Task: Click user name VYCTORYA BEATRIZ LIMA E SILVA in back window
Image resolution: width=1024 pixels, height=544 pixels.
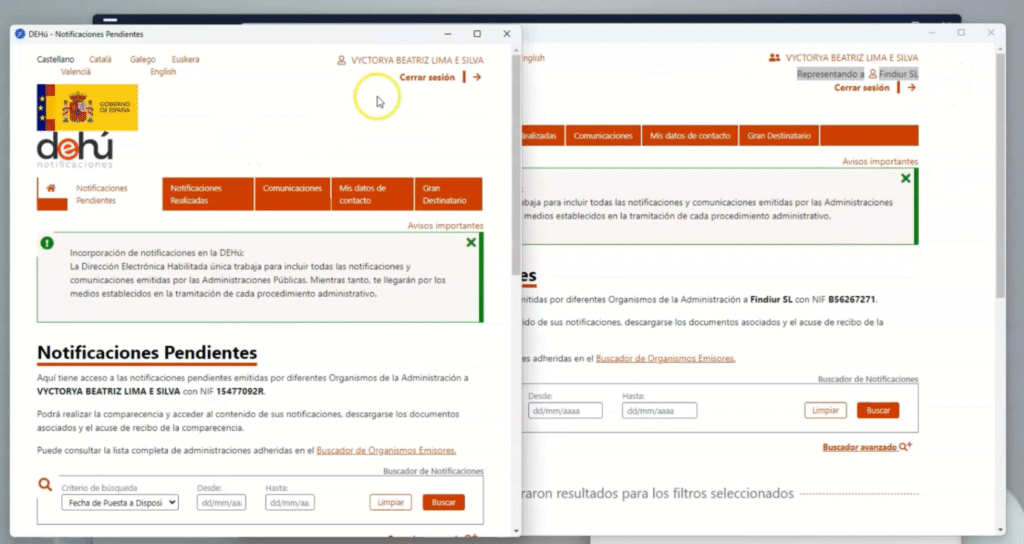Action: click(x=852, y=57)
